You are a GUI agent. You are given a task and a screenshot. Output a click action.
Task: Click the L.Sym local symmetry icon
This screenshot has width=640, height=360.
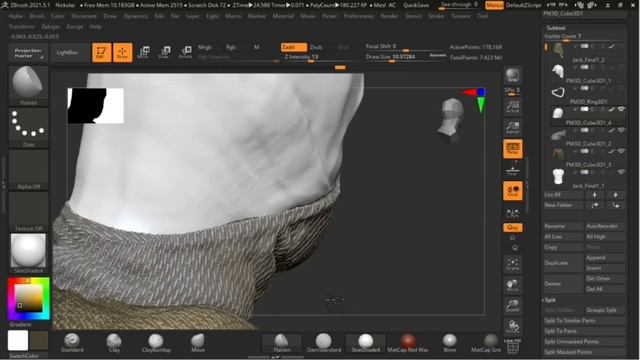tap(513, 213)
